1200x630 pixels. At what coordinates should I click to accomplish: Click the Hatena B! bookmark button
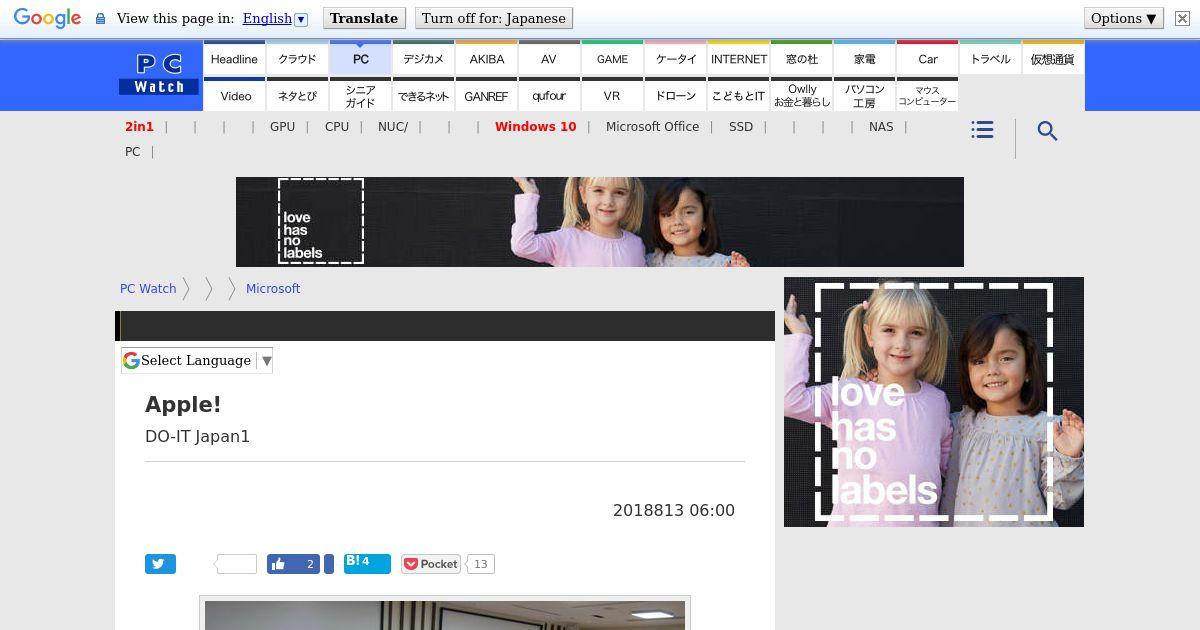367,563
